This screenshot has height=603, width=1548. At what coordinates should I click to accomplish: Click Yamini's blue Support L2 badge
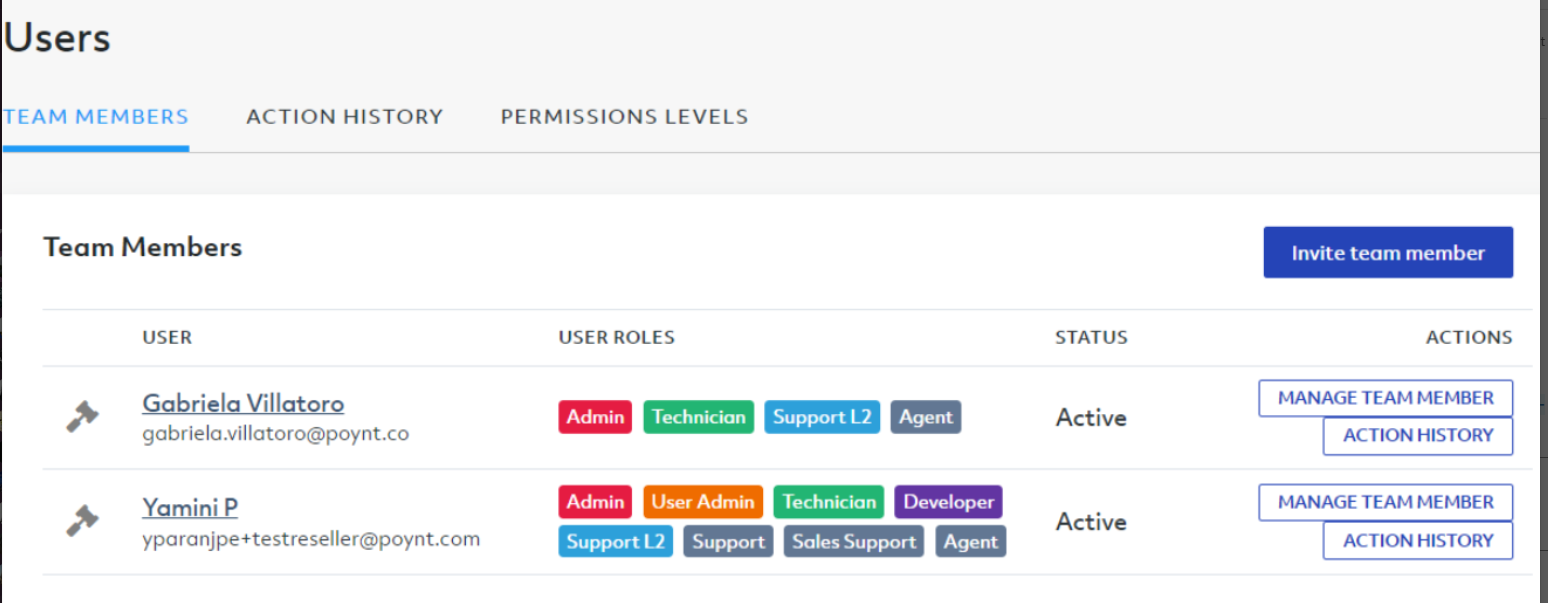[x=615, y=542]
